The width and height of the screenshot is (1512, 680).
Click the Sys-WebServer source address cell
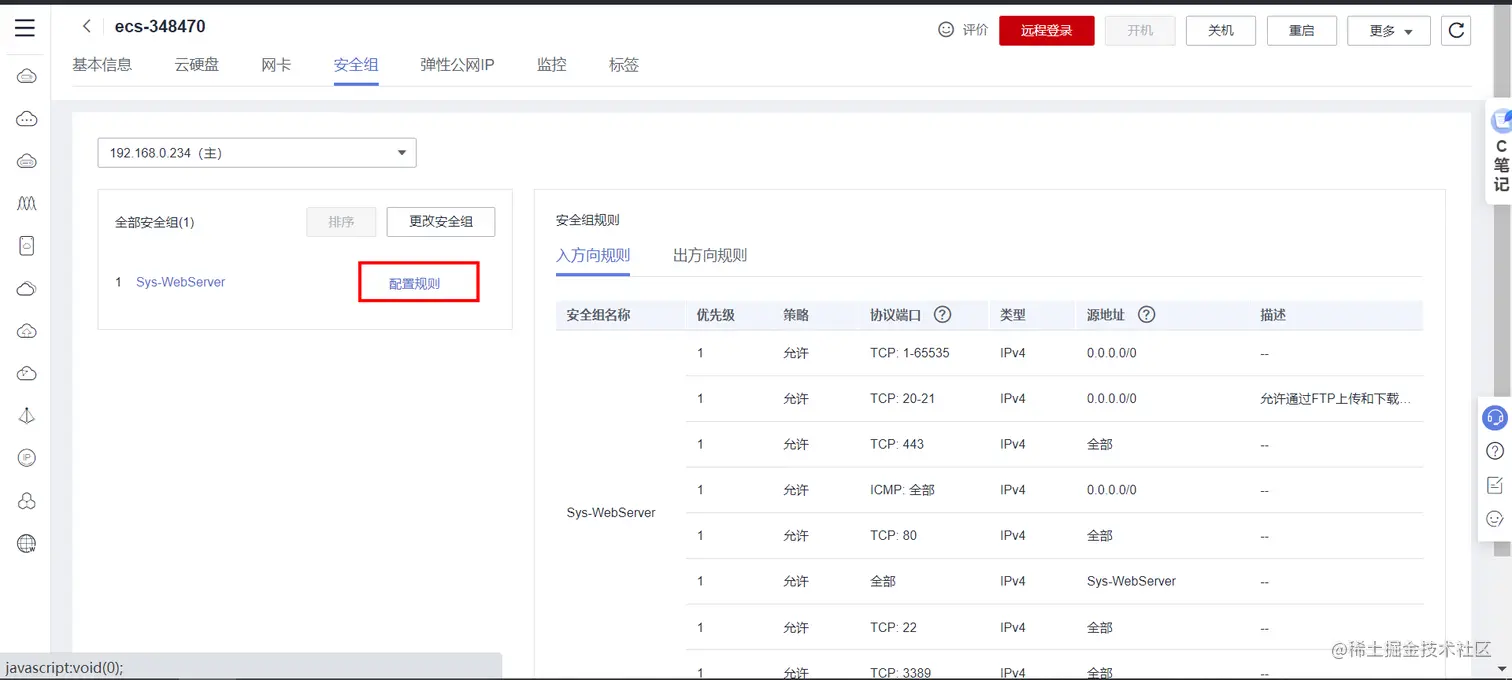1131,581
